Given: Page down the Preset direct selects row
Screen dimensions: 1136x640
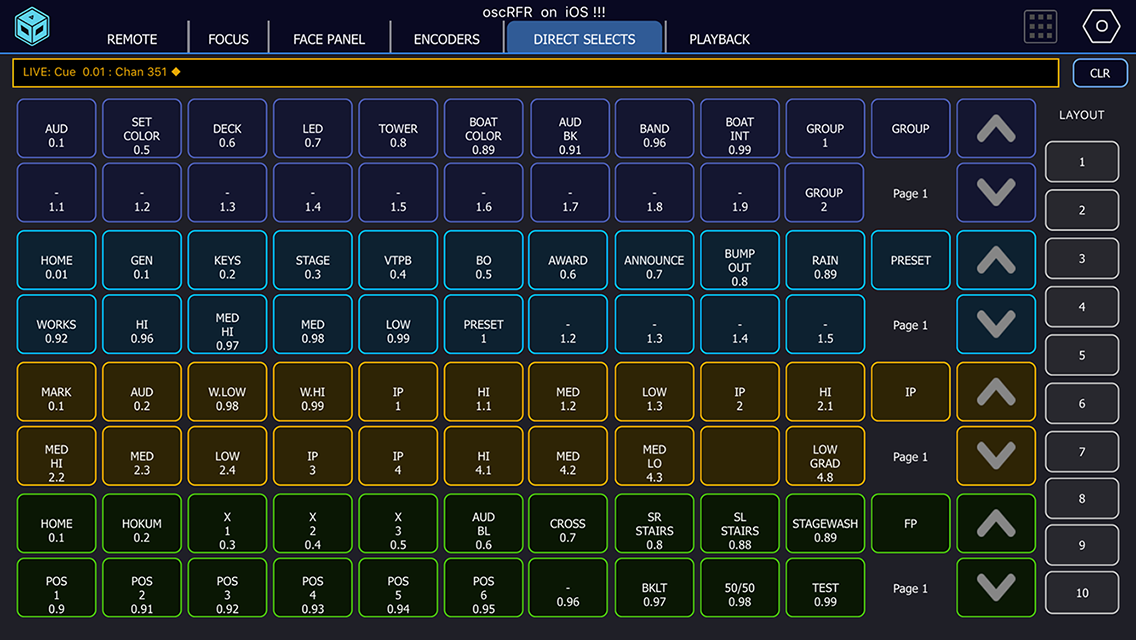Looking at the screenshot, I should (x=996, y=324).
